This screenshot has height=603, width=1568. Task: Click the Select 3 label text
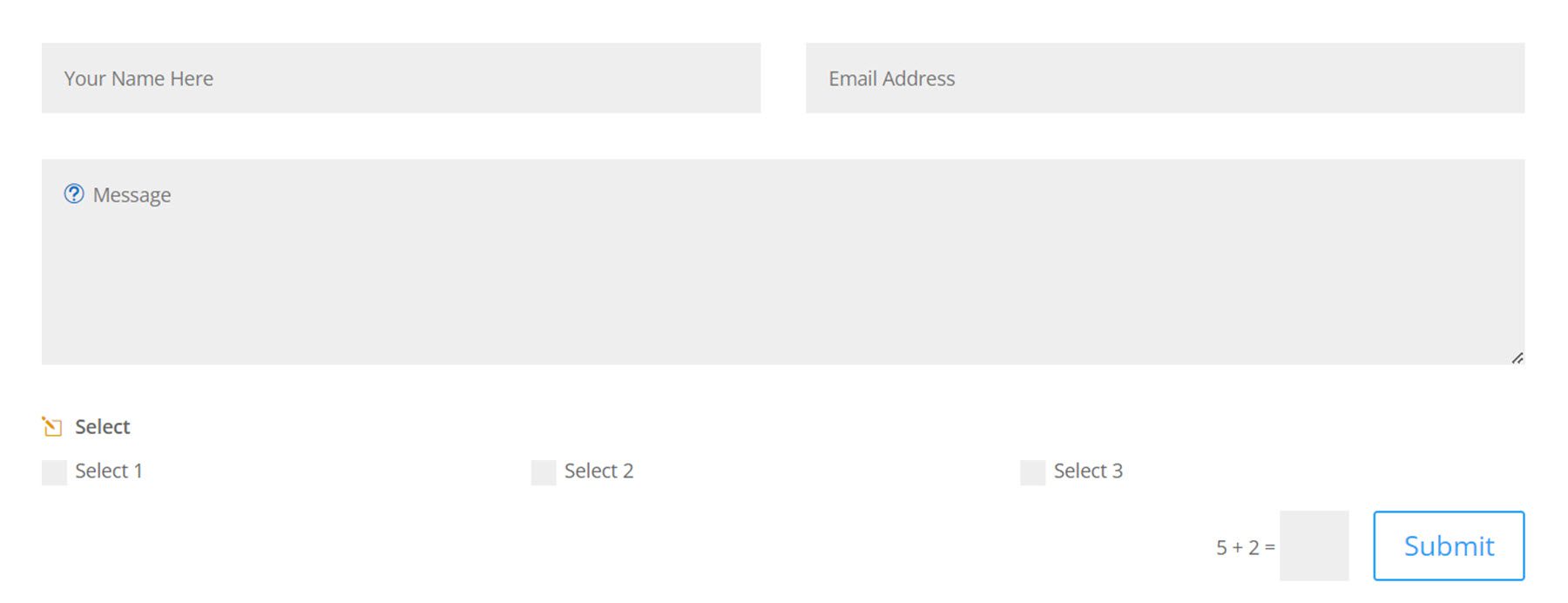click(1088, 471)
